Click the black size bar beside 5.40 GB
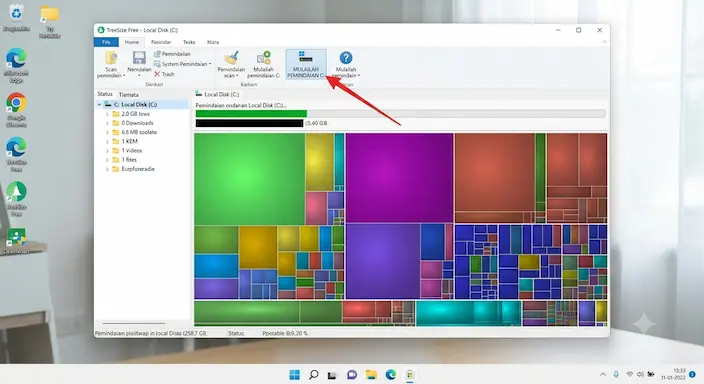704x384 pixels. point(249,123)
